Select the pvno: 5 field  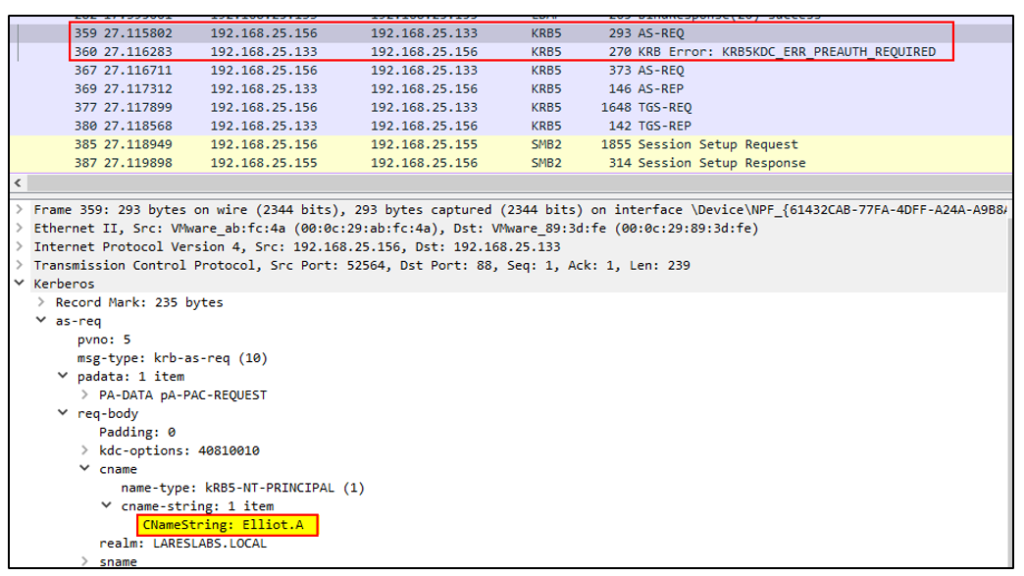pyautogui.click(x=104, y=340)
